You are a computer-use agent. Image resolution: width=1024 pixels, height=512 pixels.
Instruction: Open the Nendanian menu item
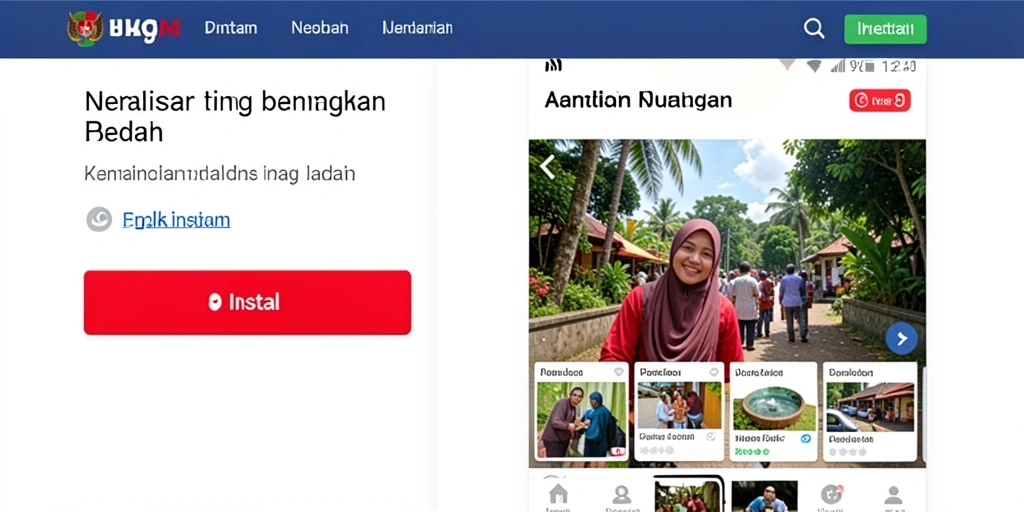[417, 28]
